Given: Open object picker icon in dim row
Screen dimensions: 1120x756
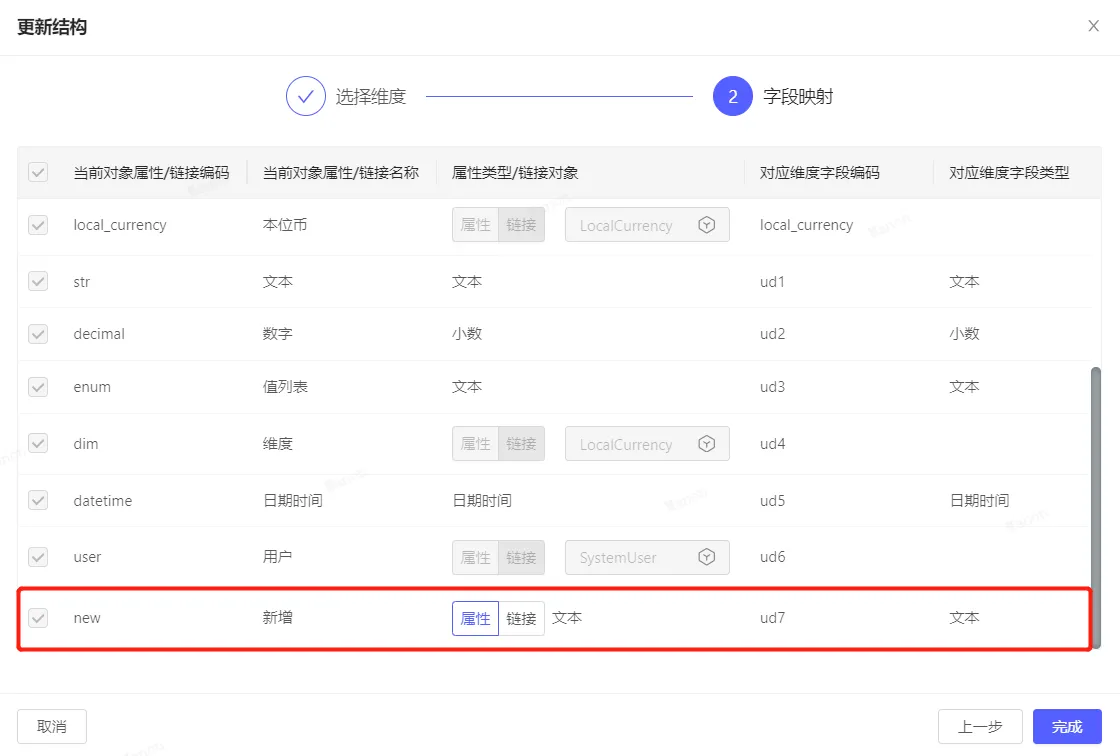Looking at the screenshot, I should (706, 444).
